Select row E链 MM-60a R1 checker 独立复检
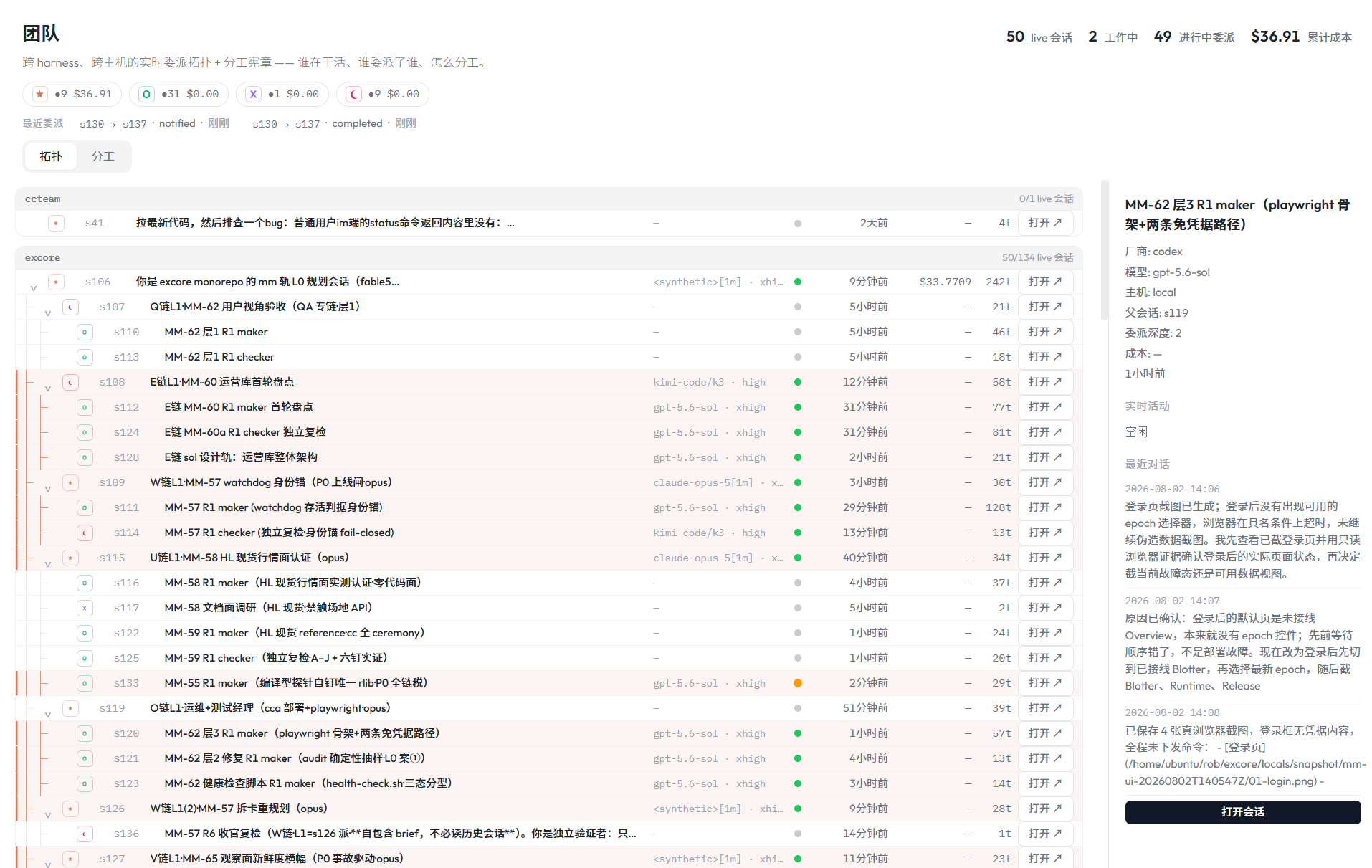This screenshot has width=1372, height=868. coord(548,432)
